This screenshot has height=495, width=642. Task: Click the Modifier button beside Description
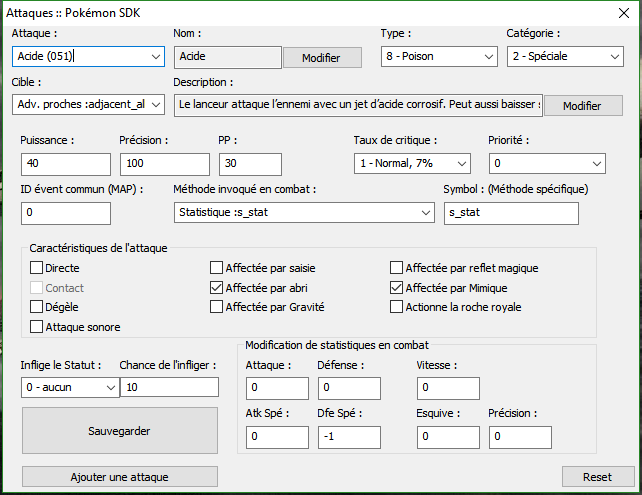click(583, 106)
